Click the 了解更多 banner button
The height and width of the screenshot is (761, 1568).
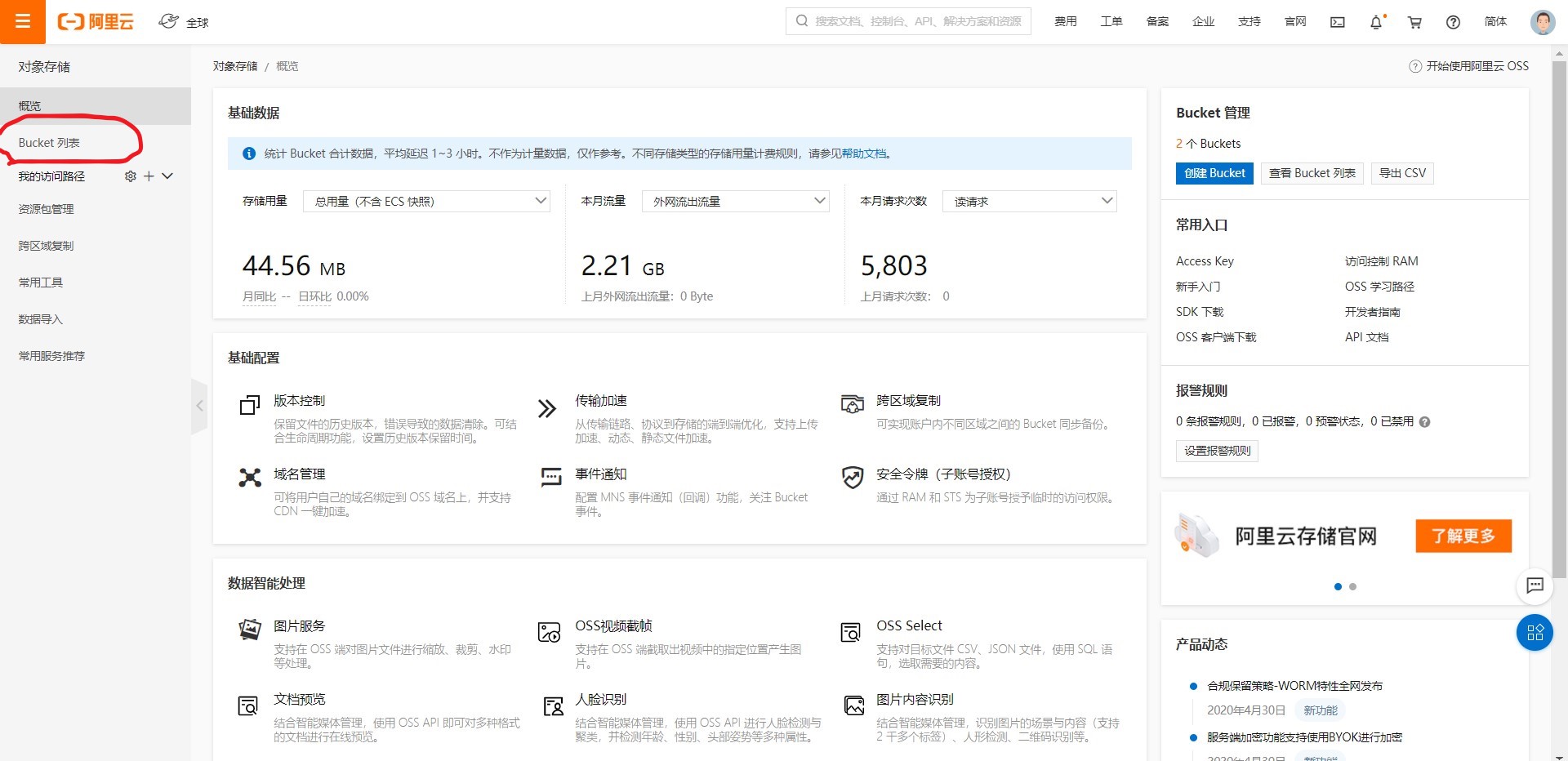[x=1463, y=536]
